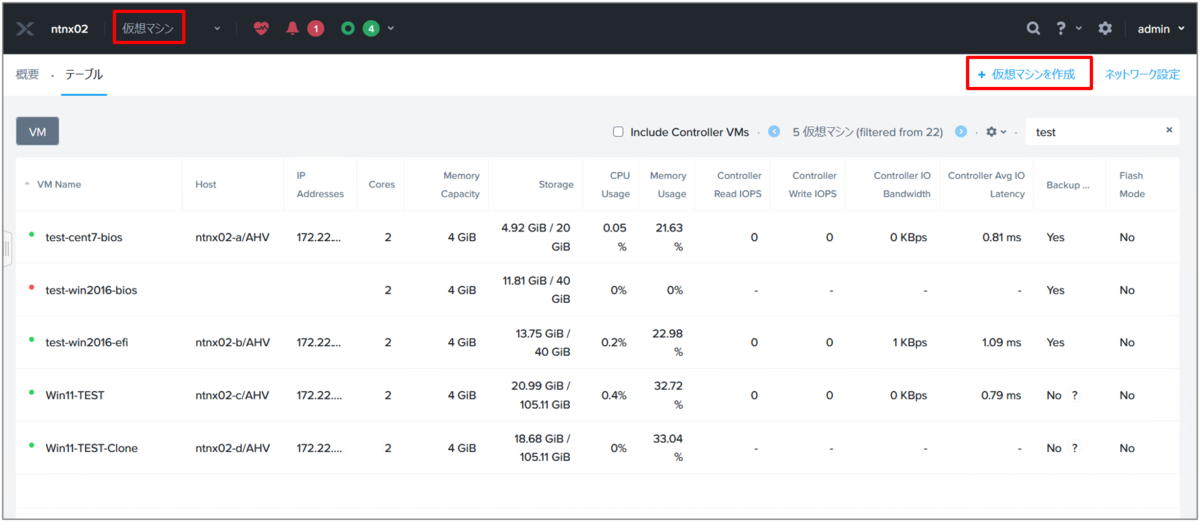Sort by Backup column header

point(1068,184)
